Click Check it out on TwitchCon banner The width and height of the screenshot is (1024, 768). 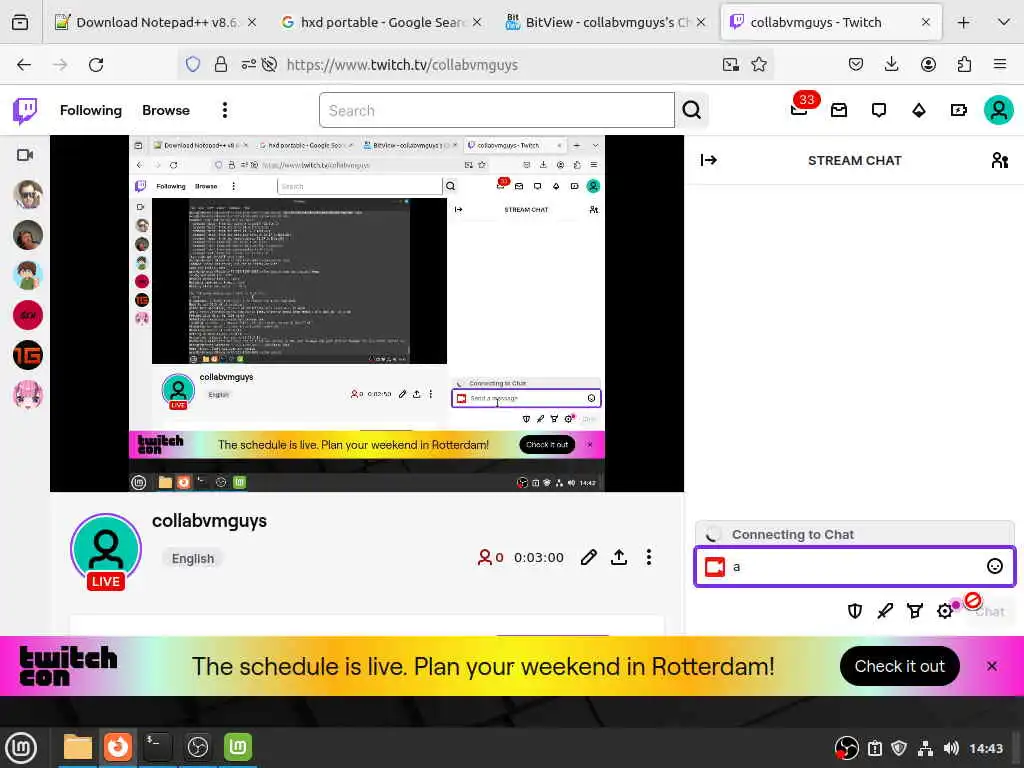(899, 666)
